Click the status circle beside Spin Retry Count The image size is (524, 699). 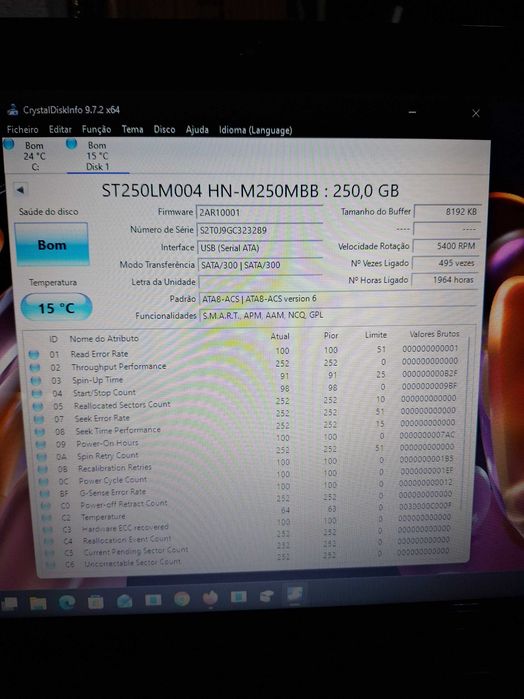click(x=41, y=457)
